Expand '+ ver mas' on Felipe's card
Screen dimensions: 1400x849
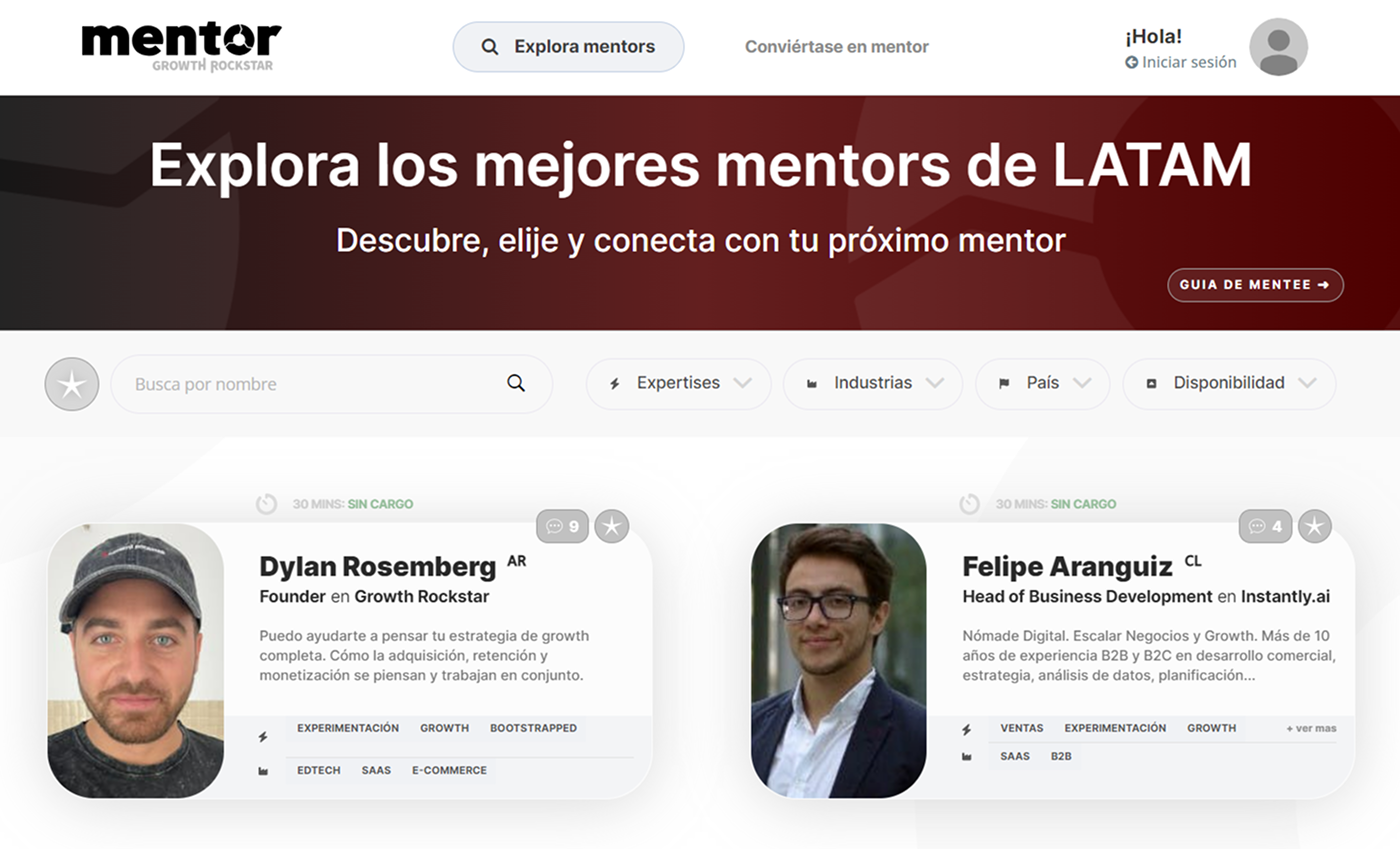click(1311, 728)
